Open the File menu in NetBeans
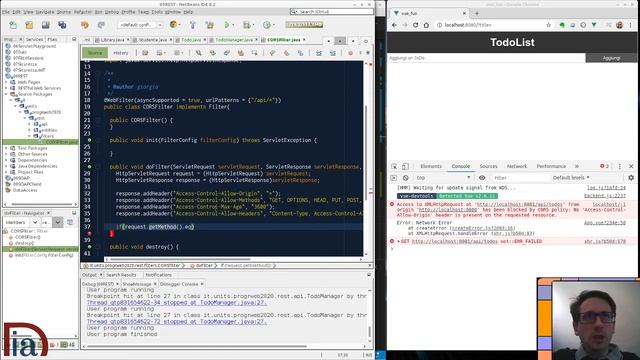 point(6,12)
